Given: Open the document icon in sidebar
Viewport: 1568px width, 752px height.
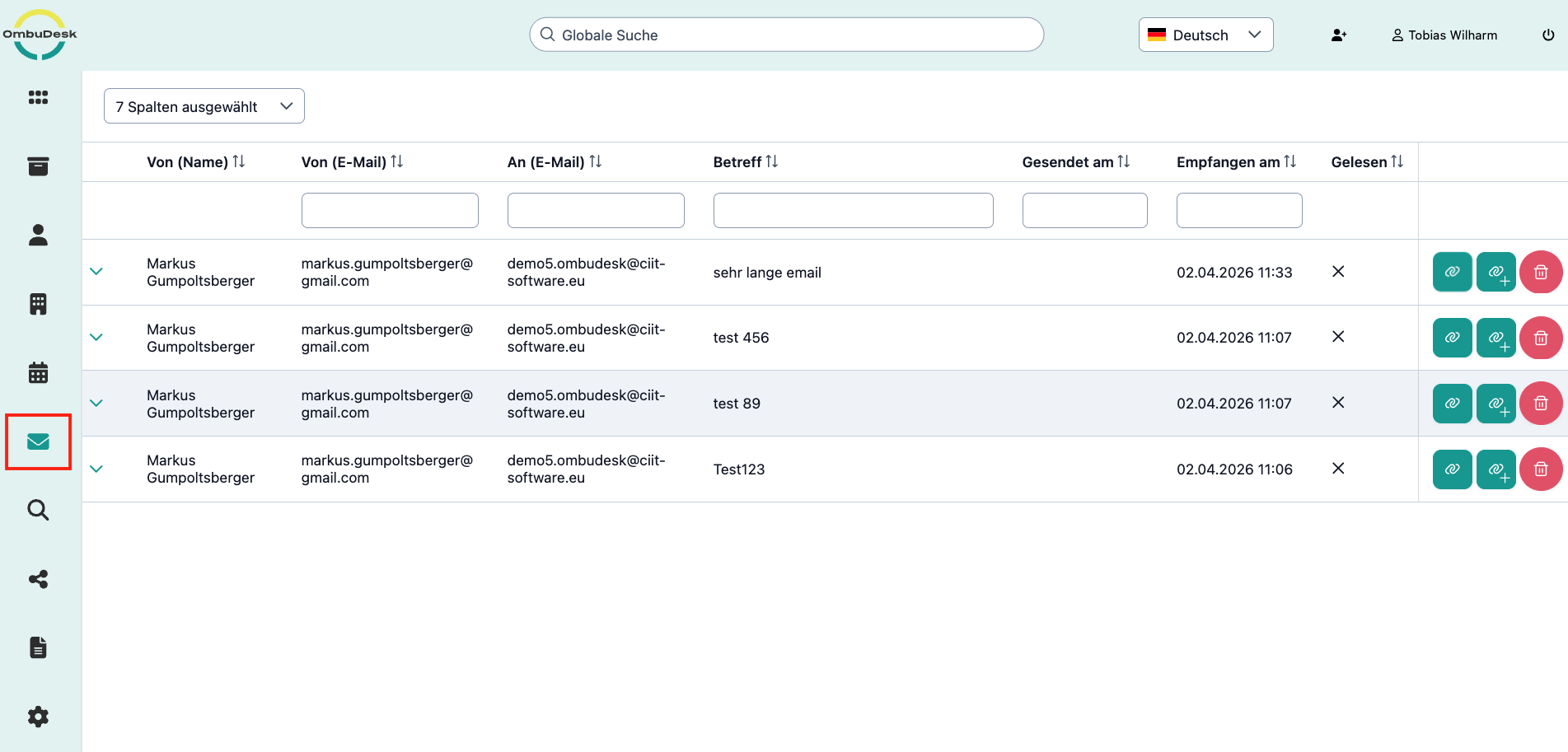Looking at the screenshot, I should [x=38, y=647].
